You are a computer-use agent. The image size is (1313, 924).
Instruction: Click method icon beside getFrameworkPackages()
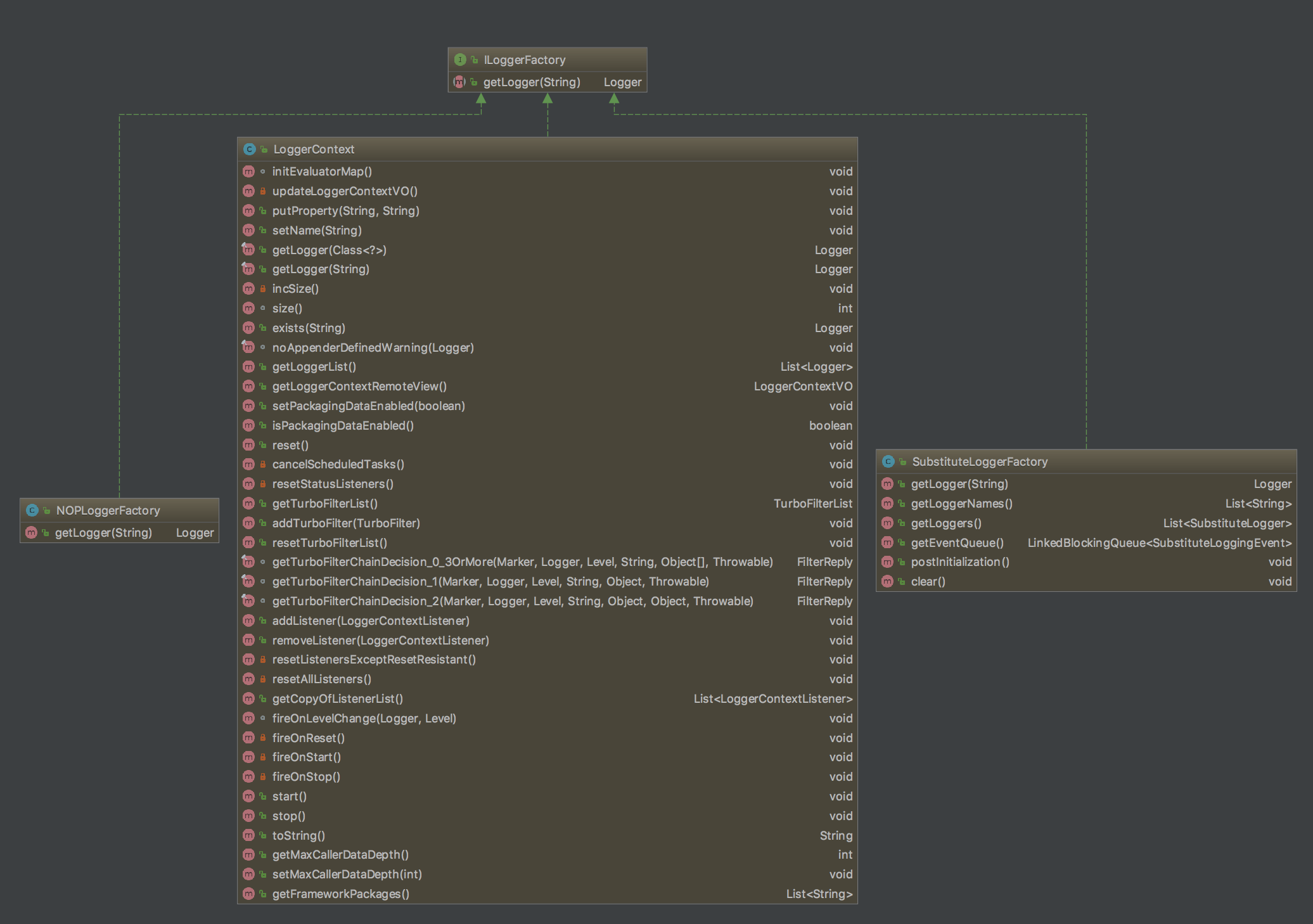[248, 894]
